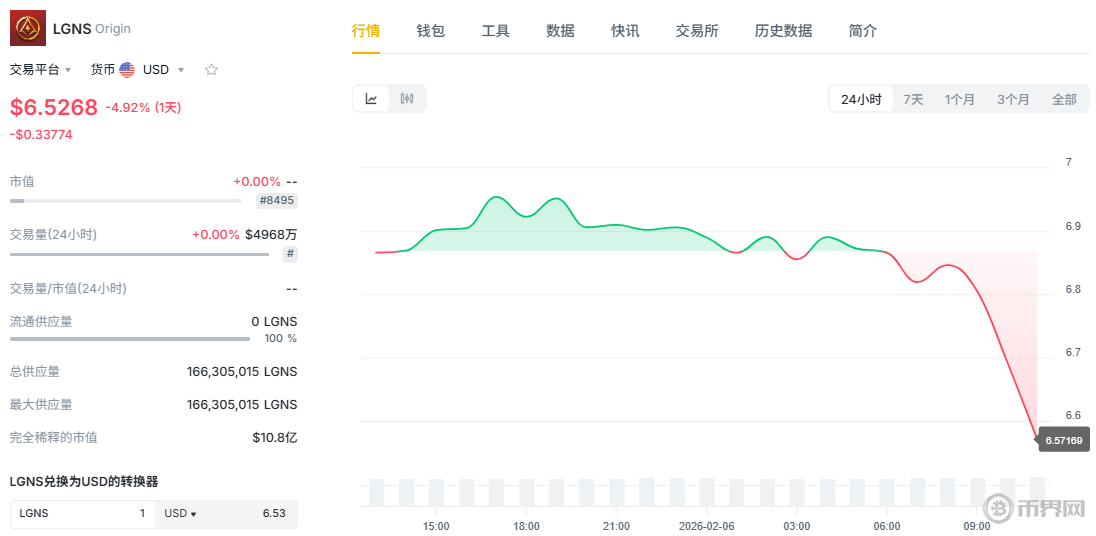Select the 1个月 time range

pyautogui.click(x=960, y=99)
